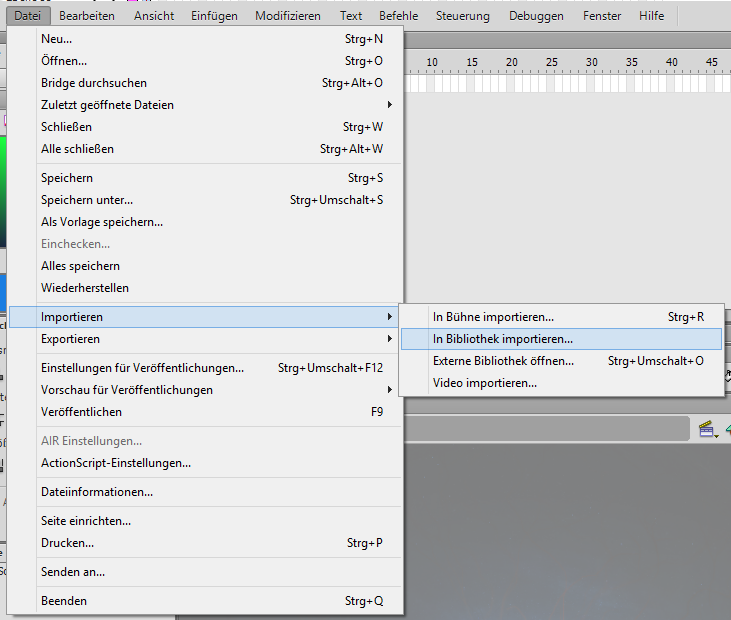
Task: Open Dateiinformationen... entry
Action: 205,491
